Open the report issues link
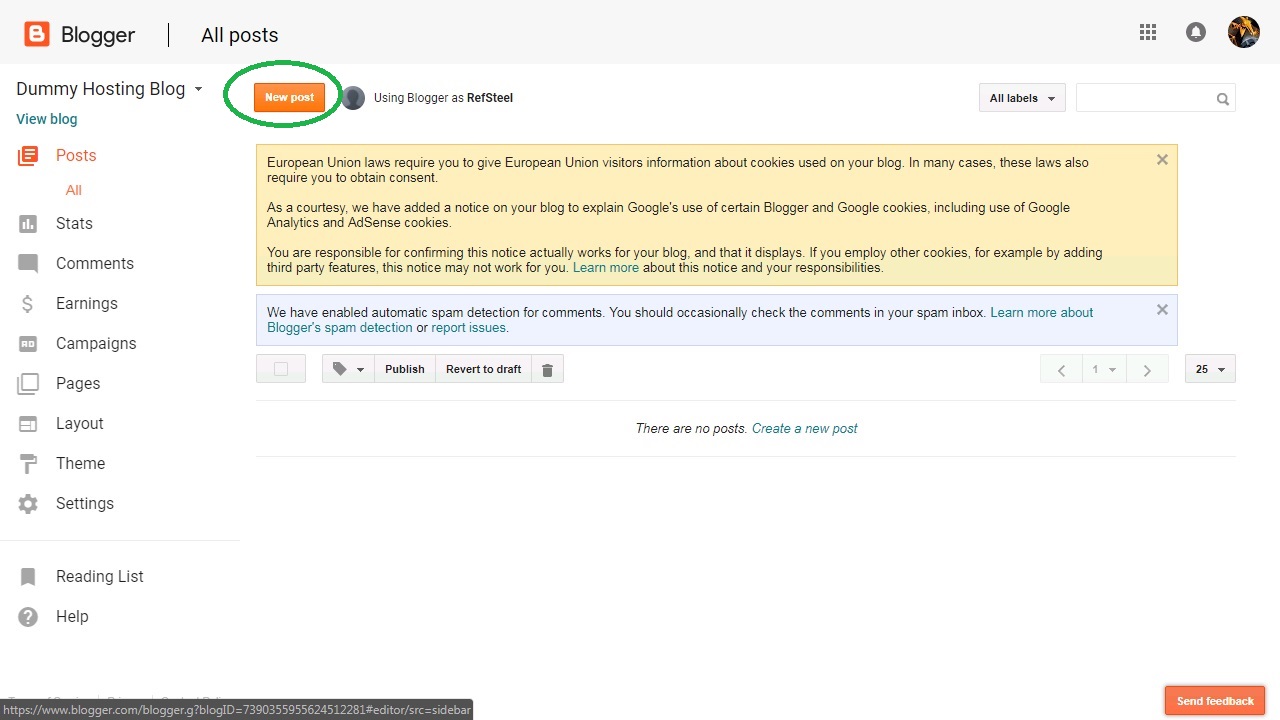 click(468, 328)
